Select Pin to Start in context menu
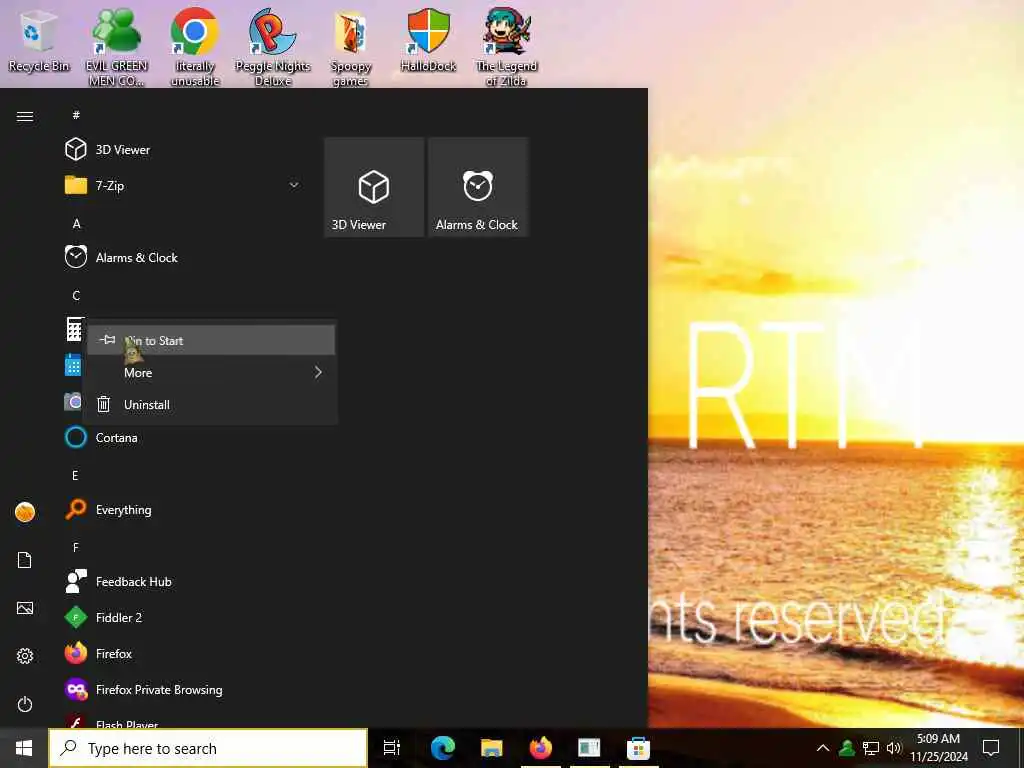The height and width of the screenshot is (768, 1024). (211, 340)
